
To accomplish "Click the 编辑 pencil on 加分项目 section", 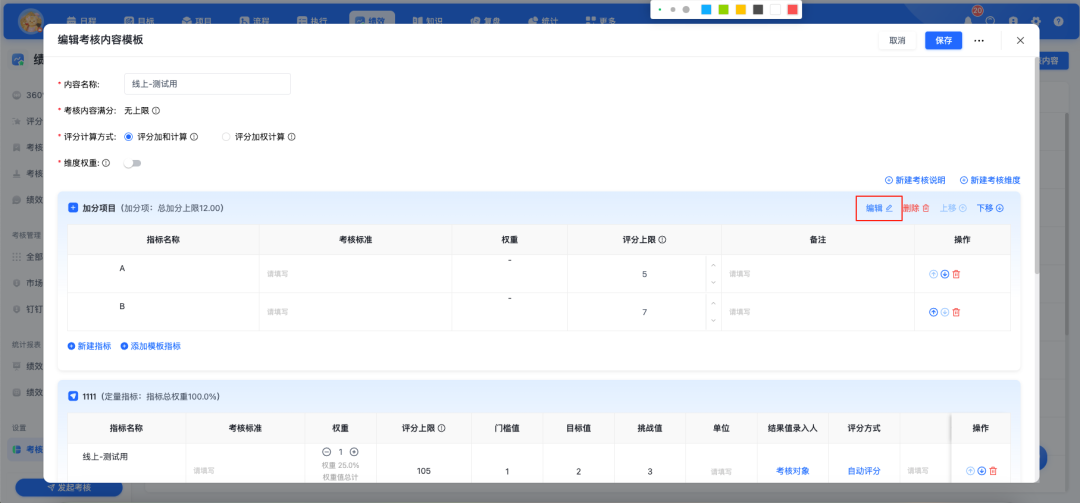I will (x=879, y=208).
